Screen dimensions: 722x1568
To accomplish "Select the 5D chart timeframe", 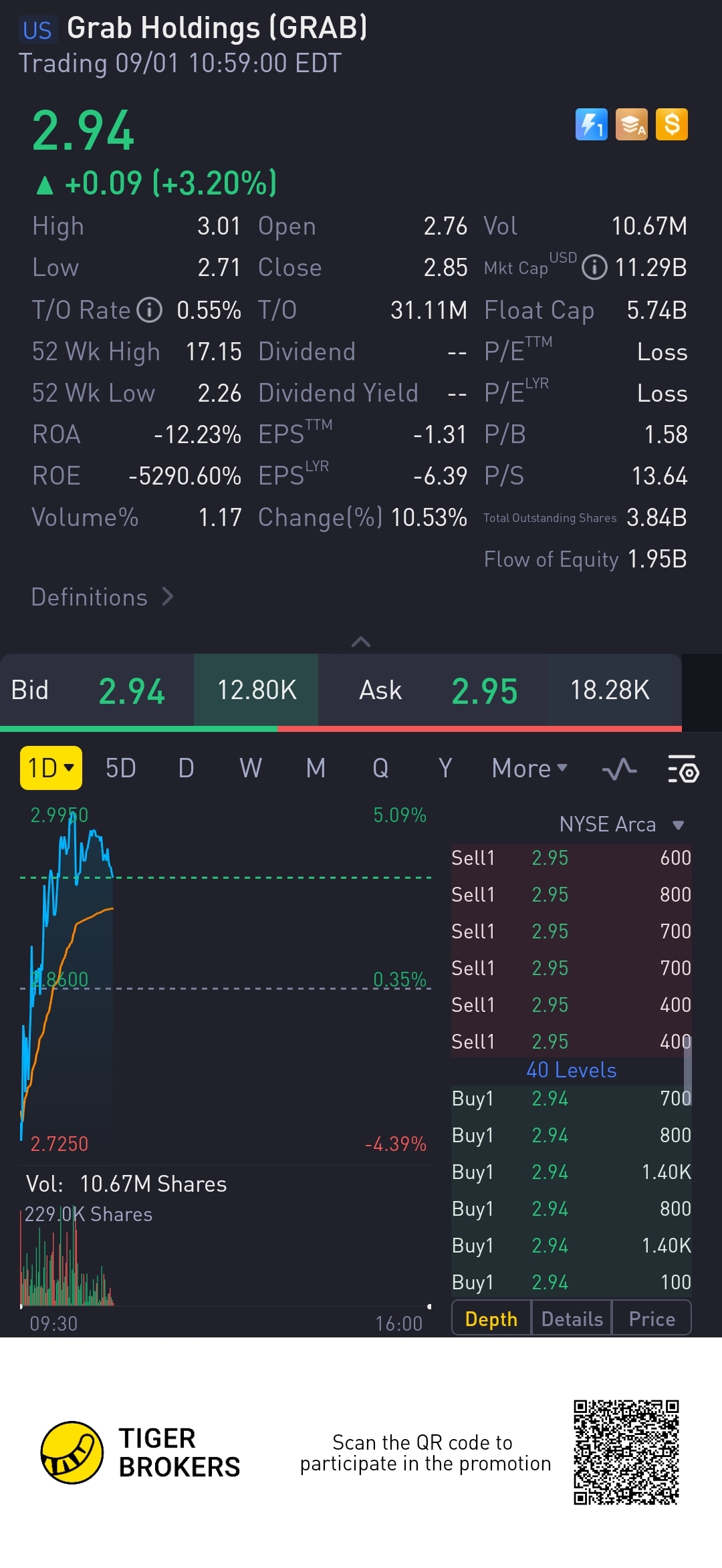I will pyautogui.click(x=121, y=769).
